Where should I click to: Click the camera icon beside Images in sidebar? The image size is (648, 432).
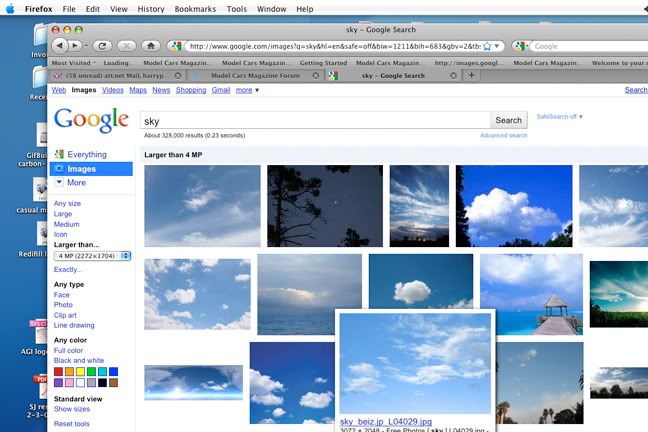(x=60, y=169)
